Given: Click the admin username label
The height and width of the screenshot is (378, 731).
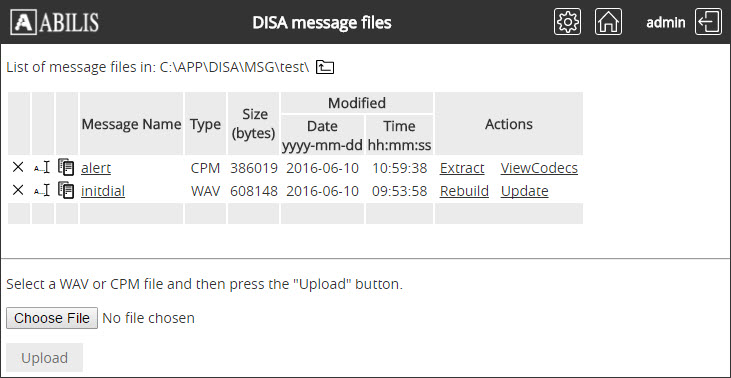Looking at the screenshot, I should 666,22.
